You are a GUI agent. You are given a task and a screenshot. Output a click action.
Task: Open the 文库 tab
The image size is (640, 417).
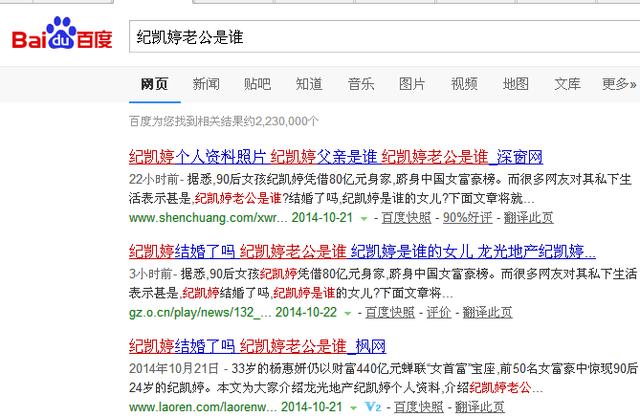click(567, 84)
